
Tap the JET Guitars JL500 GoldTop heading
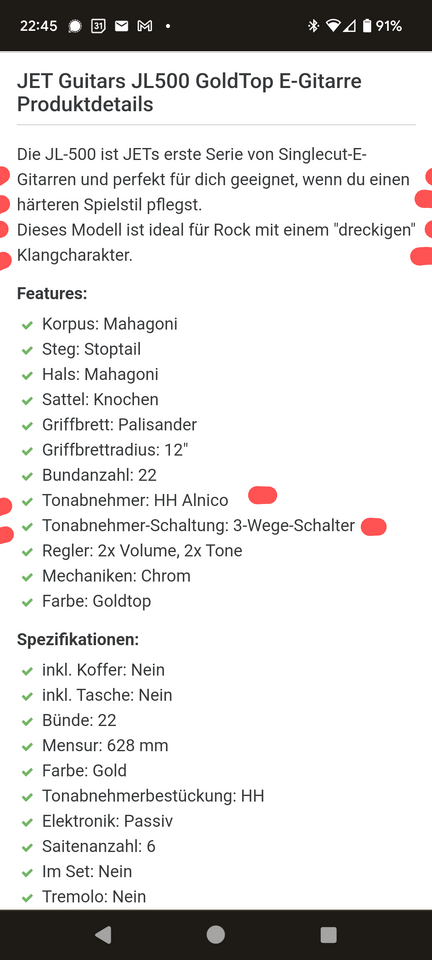tap(189, 92)
